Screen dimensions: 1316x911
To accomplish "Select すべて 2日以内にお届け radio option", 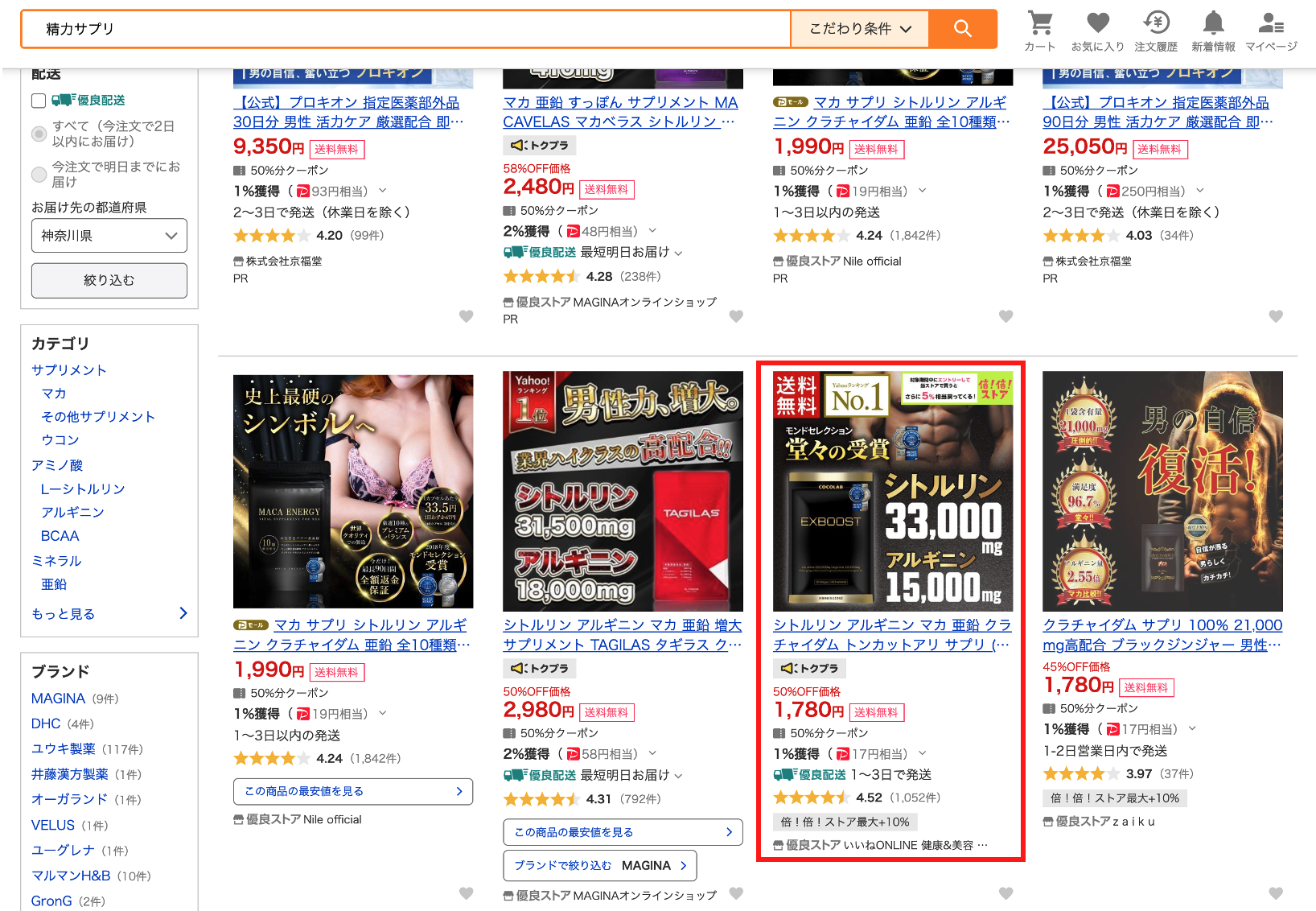I will pyautogui.click(x=39, y=134).
